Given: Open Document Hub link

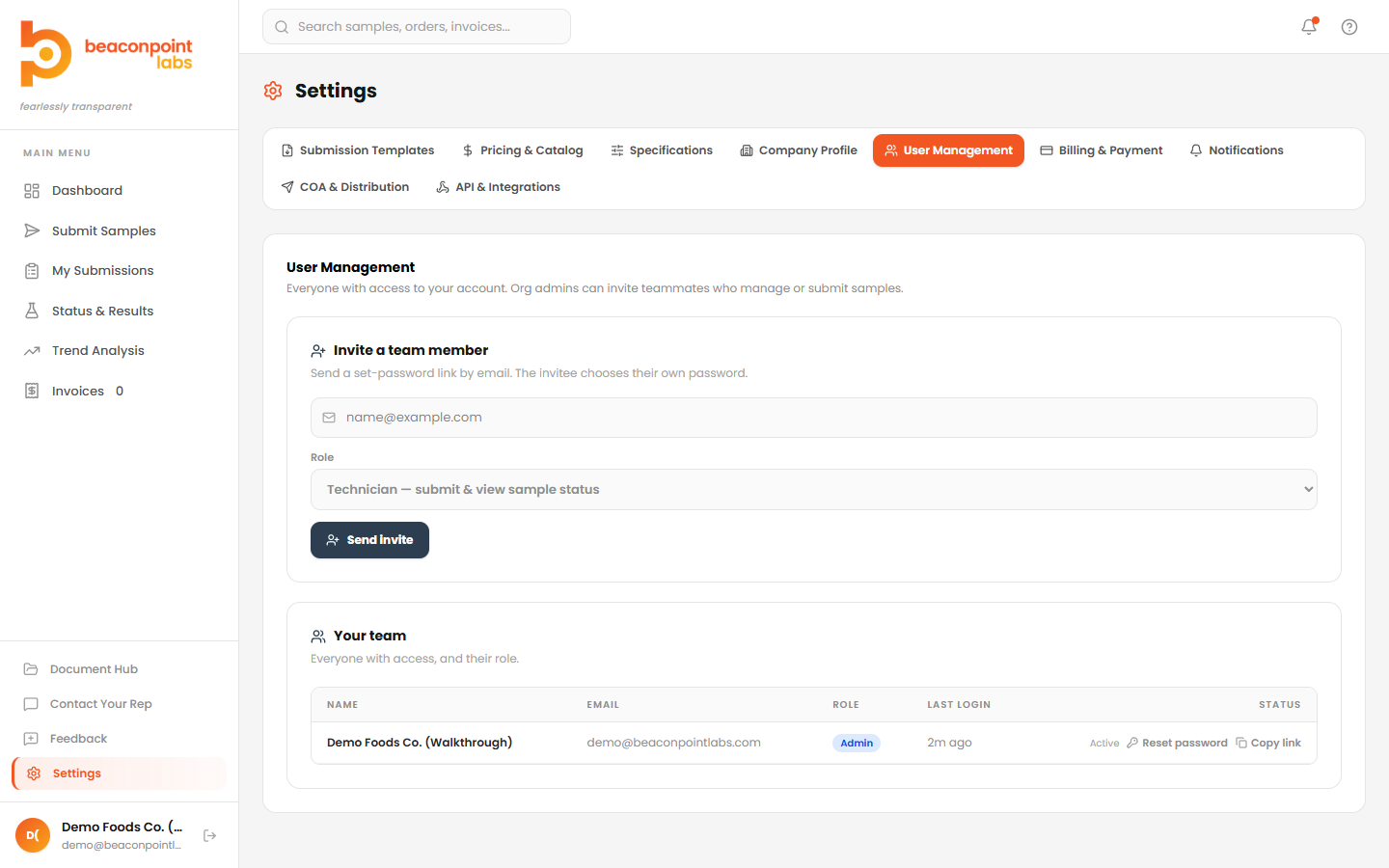Looking at the screenshot, I should click(x=120, y=669).
